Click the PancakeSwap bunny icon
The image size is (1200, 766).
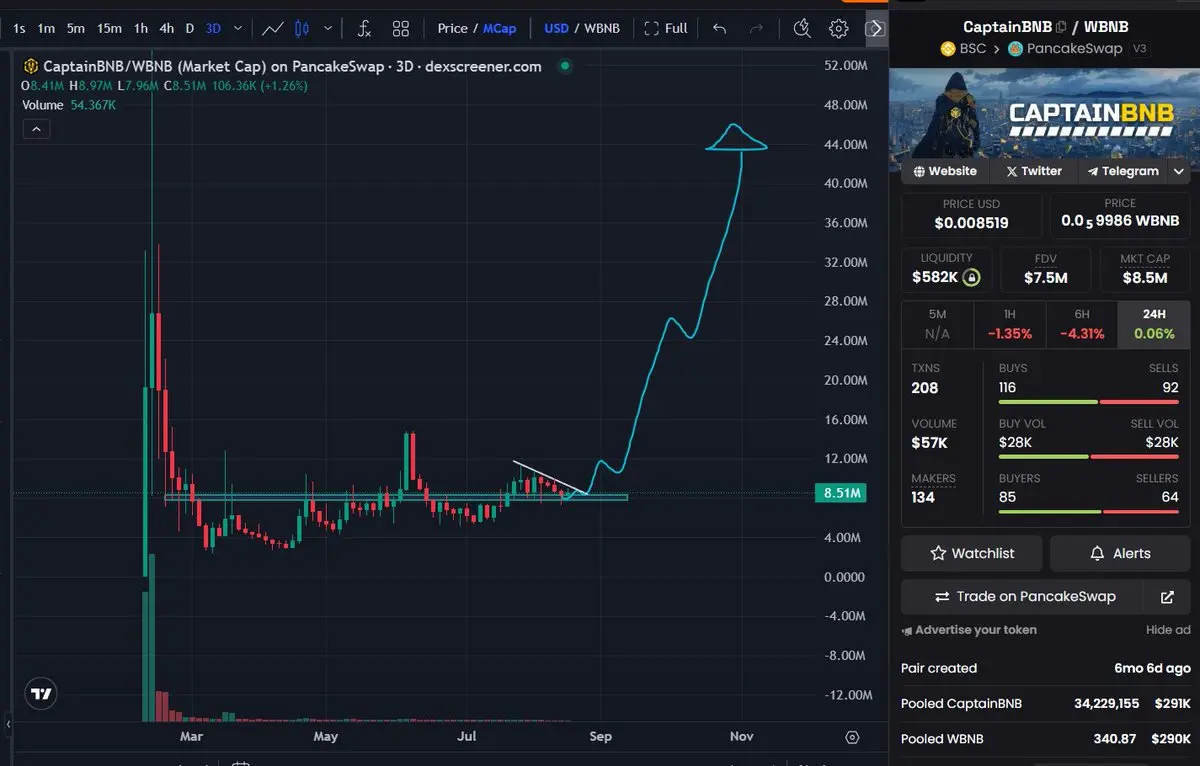[1015, 48]
